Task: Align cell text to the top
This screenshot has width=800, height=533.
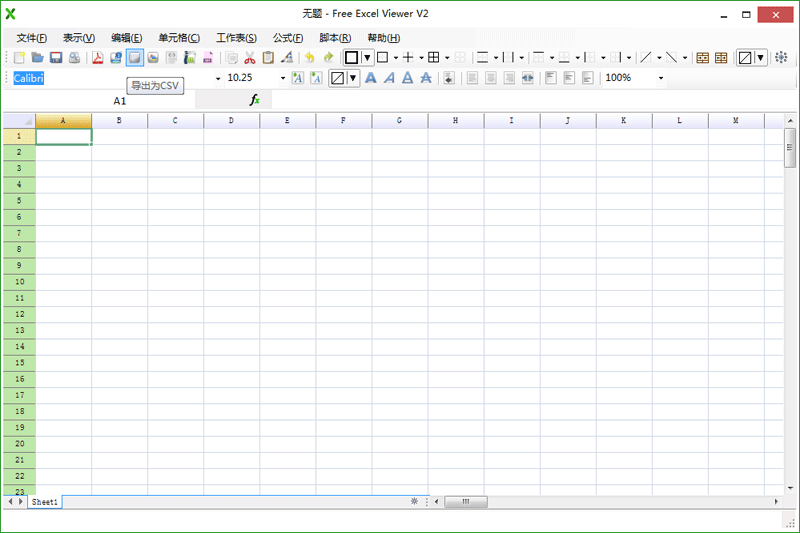Action: [x=551, y=78]
